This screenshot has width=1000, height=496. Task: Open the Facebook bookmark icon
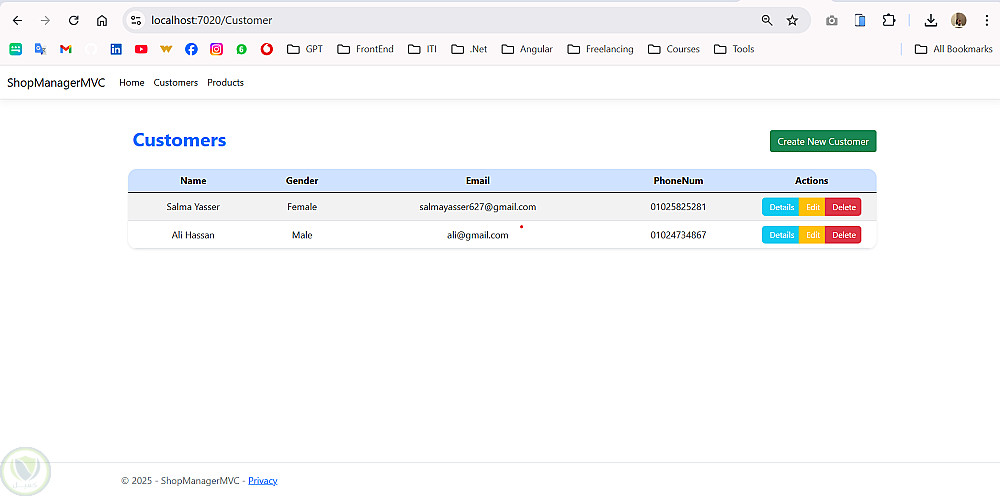pyautogui.click(x=191, y=49)
